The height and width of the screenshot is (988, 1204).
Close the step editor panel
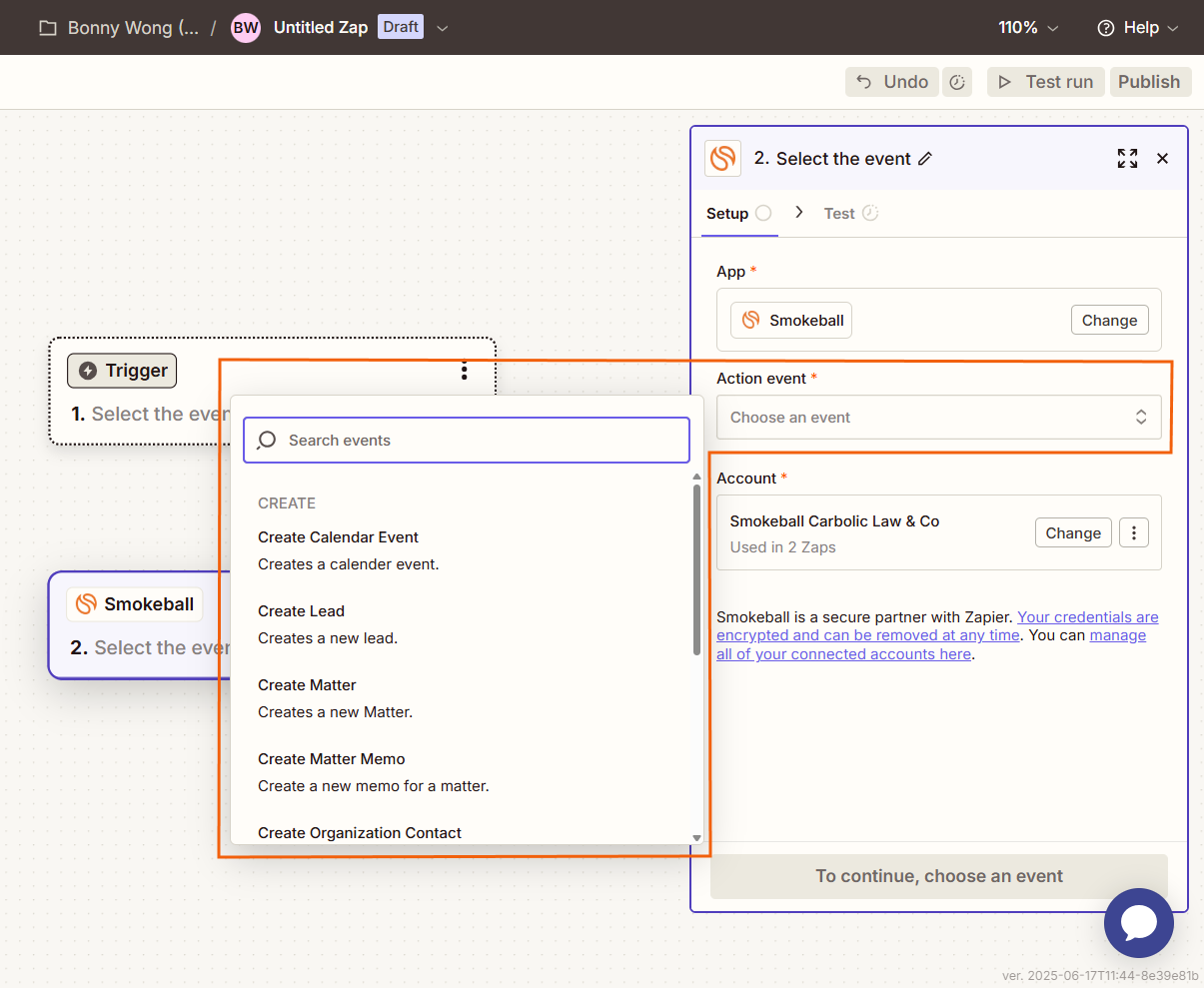pos(1162,158)
